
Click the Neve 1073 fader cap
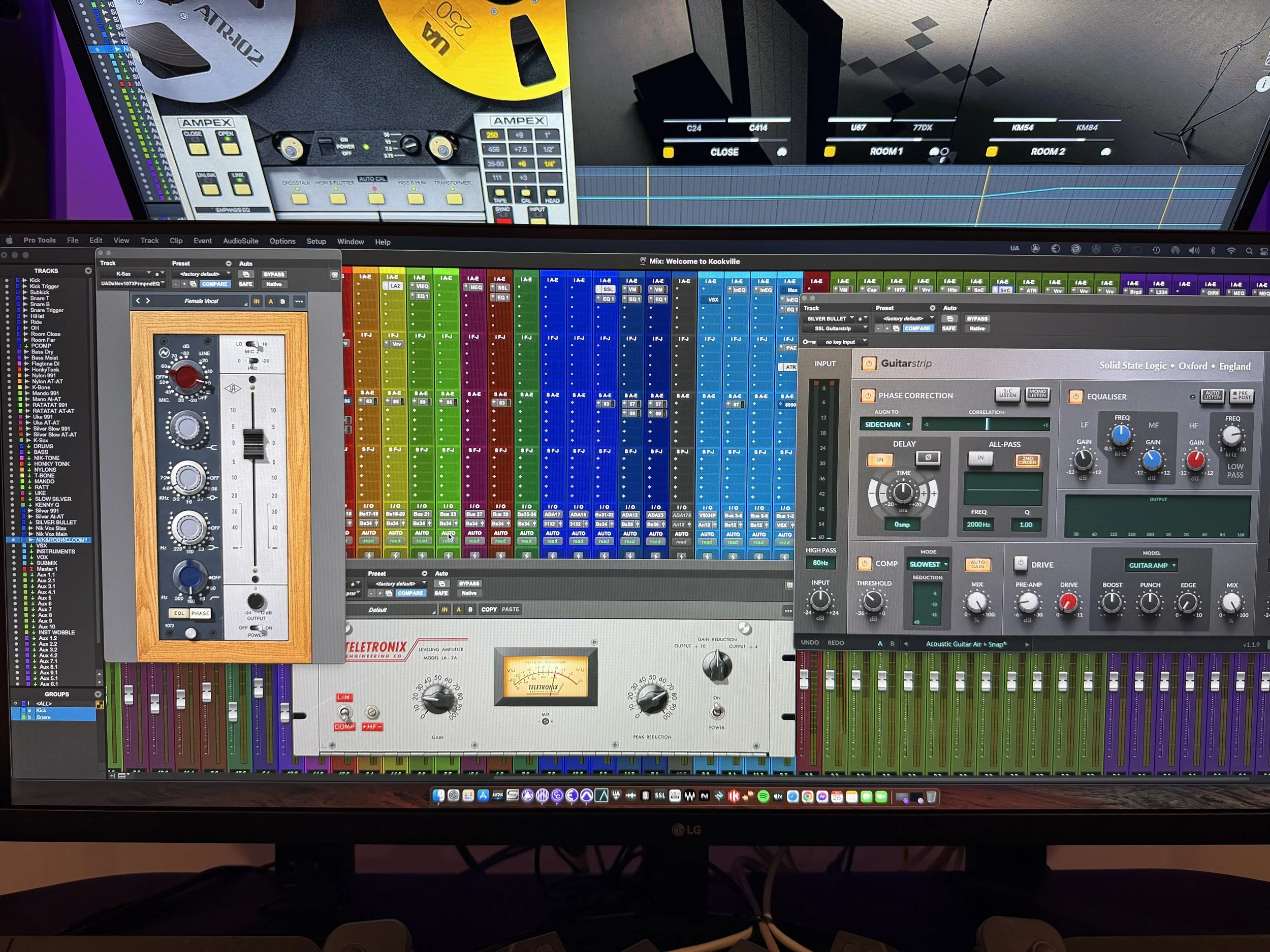click(253, 444)
